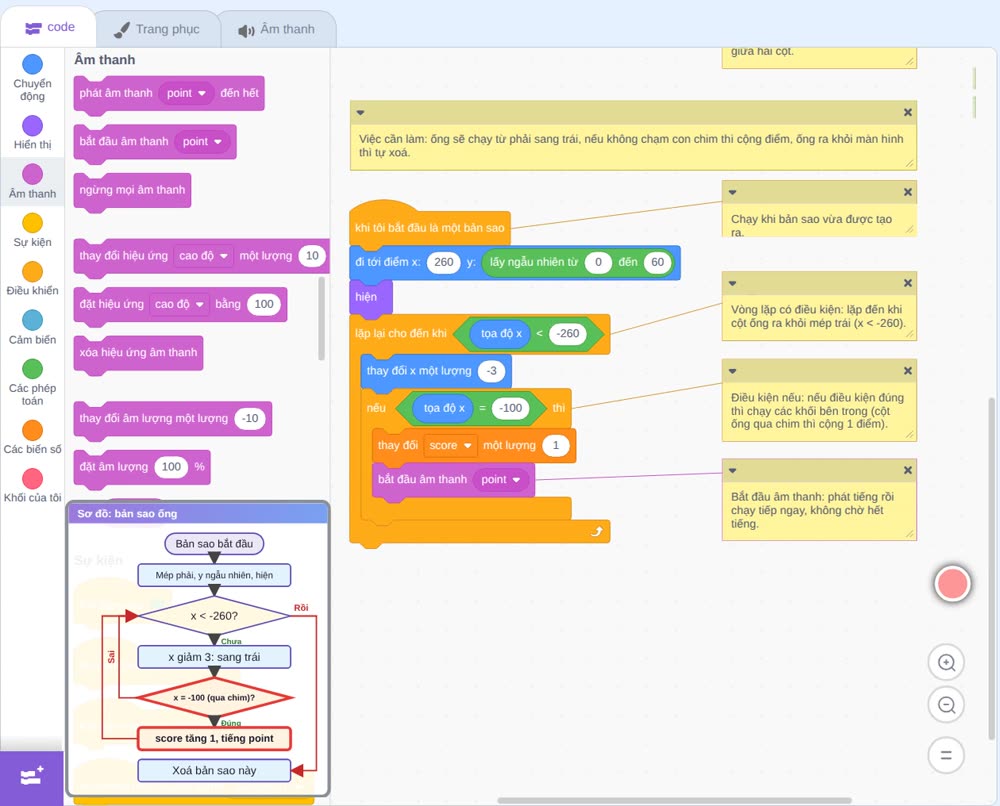Select the Cảm biến block category

pyautogui.click(x=32, y=327)
